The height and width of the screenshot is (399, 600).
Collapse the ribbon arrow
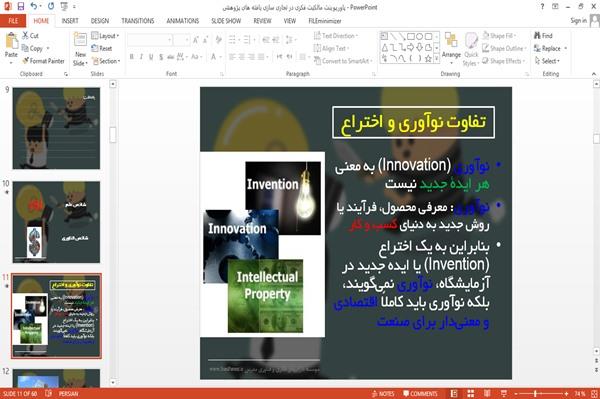point(594,74)
